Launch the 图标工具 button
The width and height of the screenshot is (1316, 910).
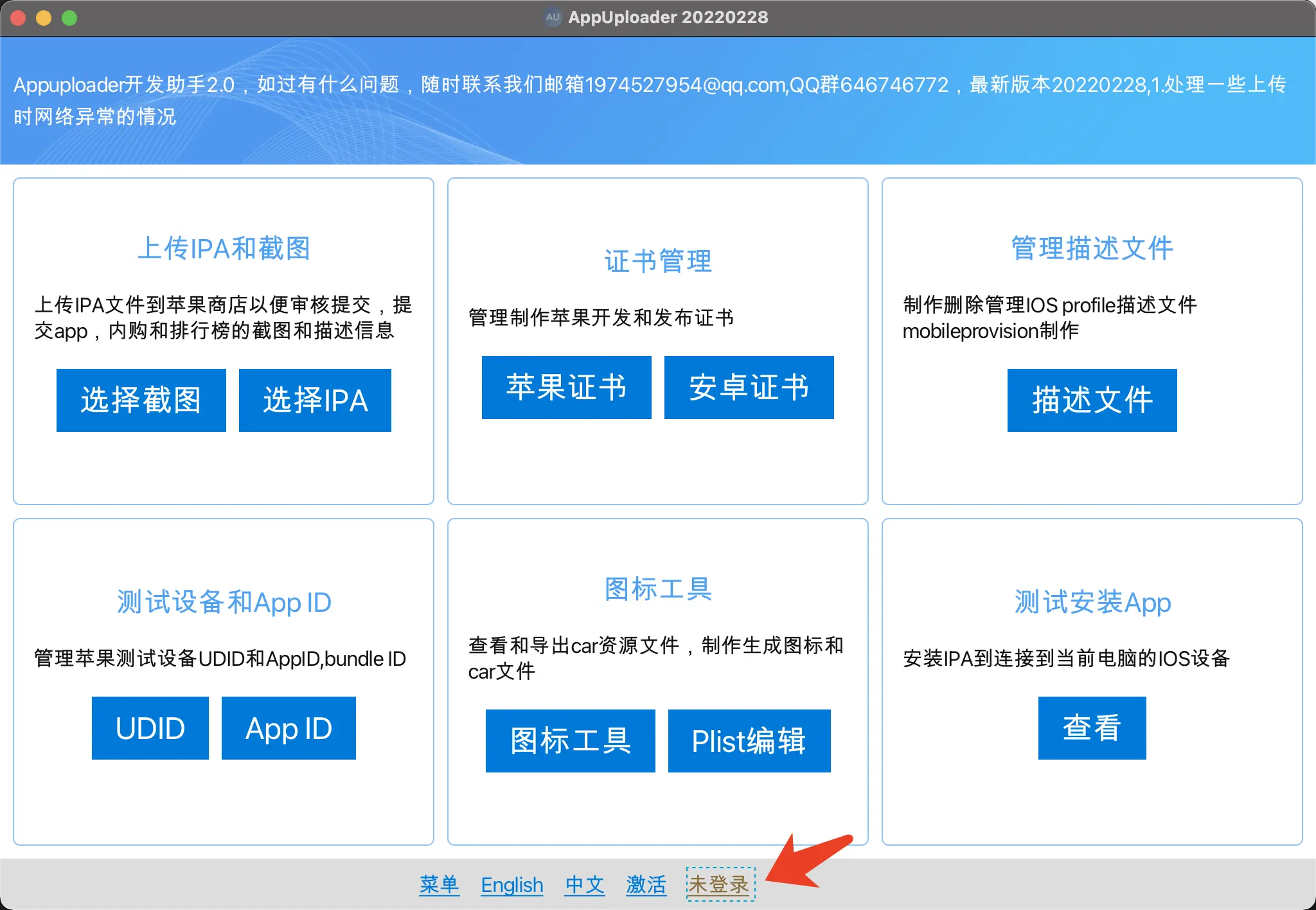[x=570, y=740]
